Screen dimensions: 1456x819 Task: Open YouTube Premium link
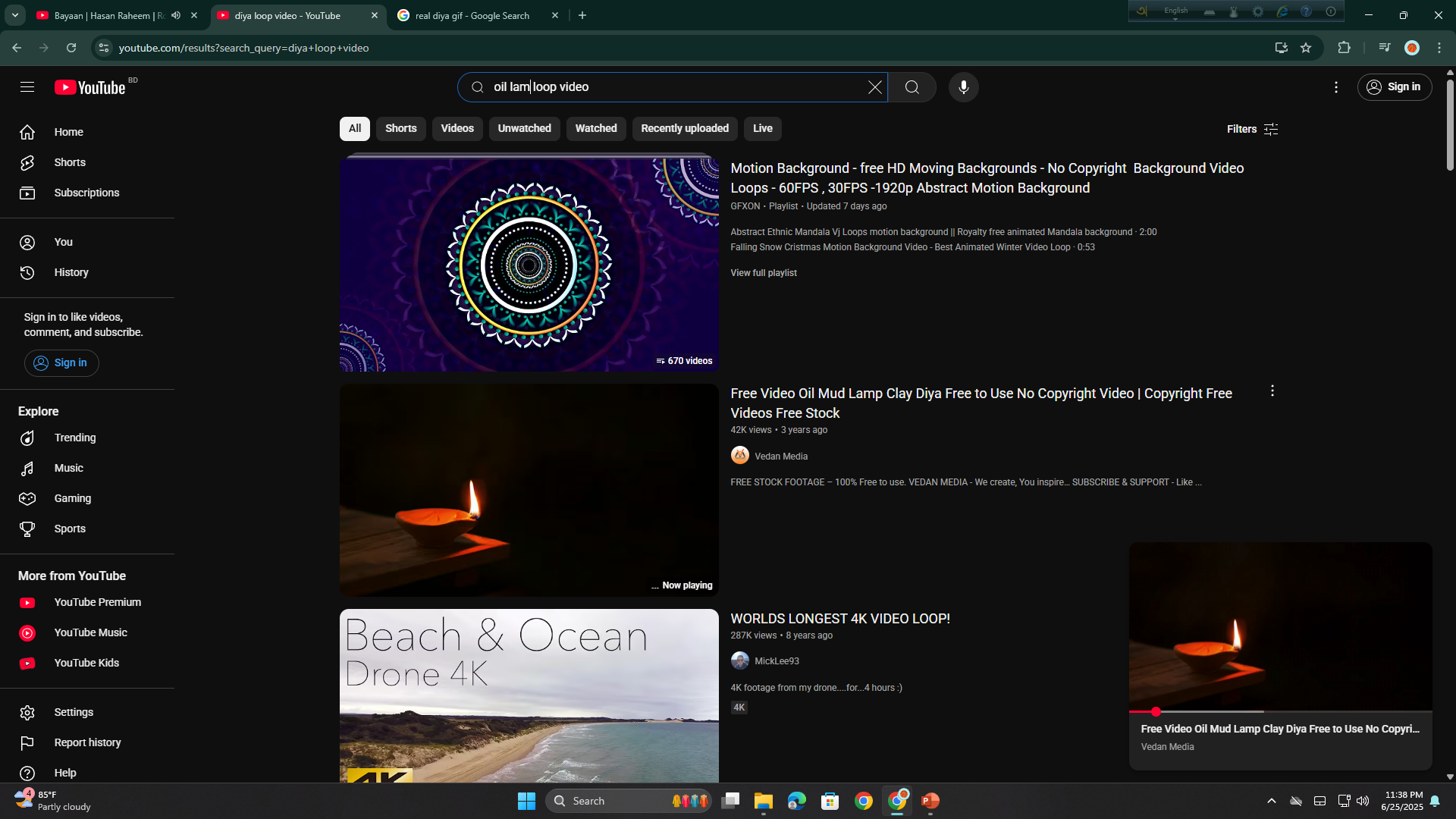[87, 602]
